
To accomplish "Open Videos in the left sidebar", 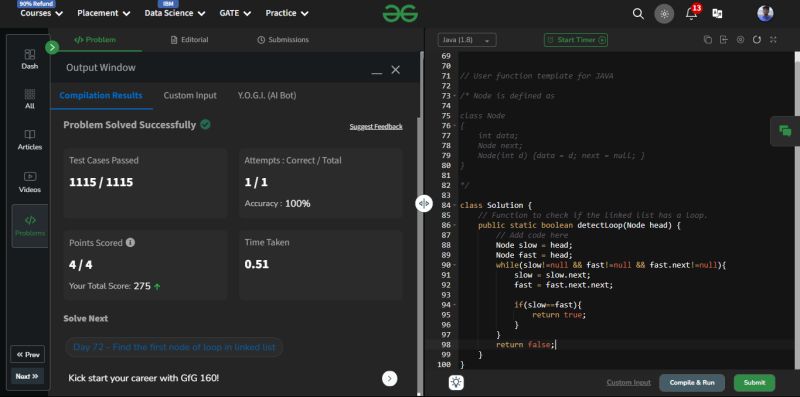I will (x=30, y=182).
